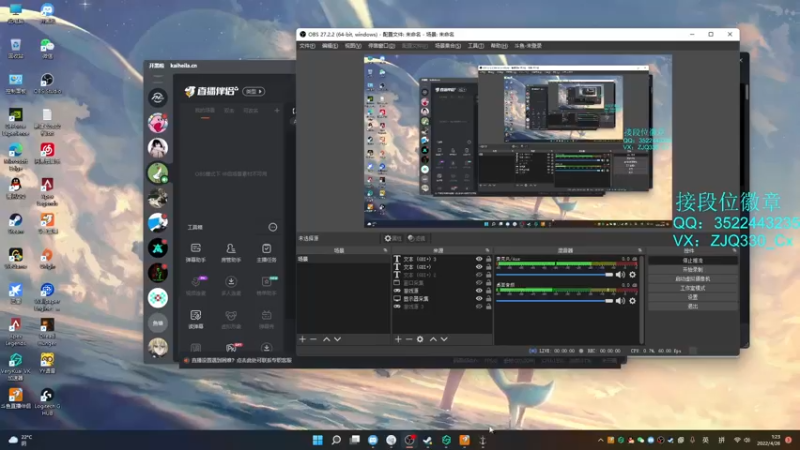Click 设置 (Settings) button in OBS controls
This screenshot has height=450, width=800.
click(692, 297)
